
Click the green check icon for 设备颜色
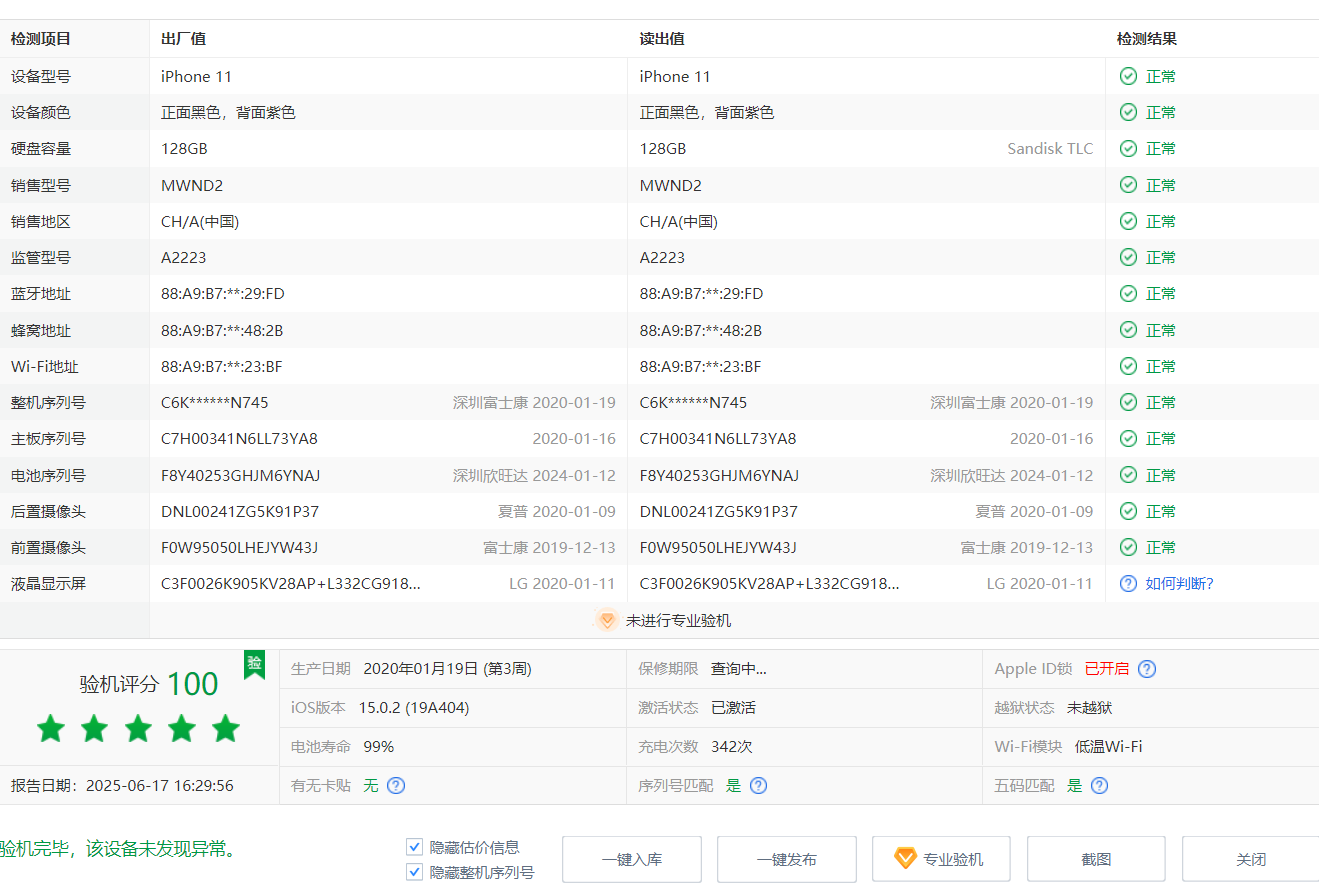[x=1128, y=112]
